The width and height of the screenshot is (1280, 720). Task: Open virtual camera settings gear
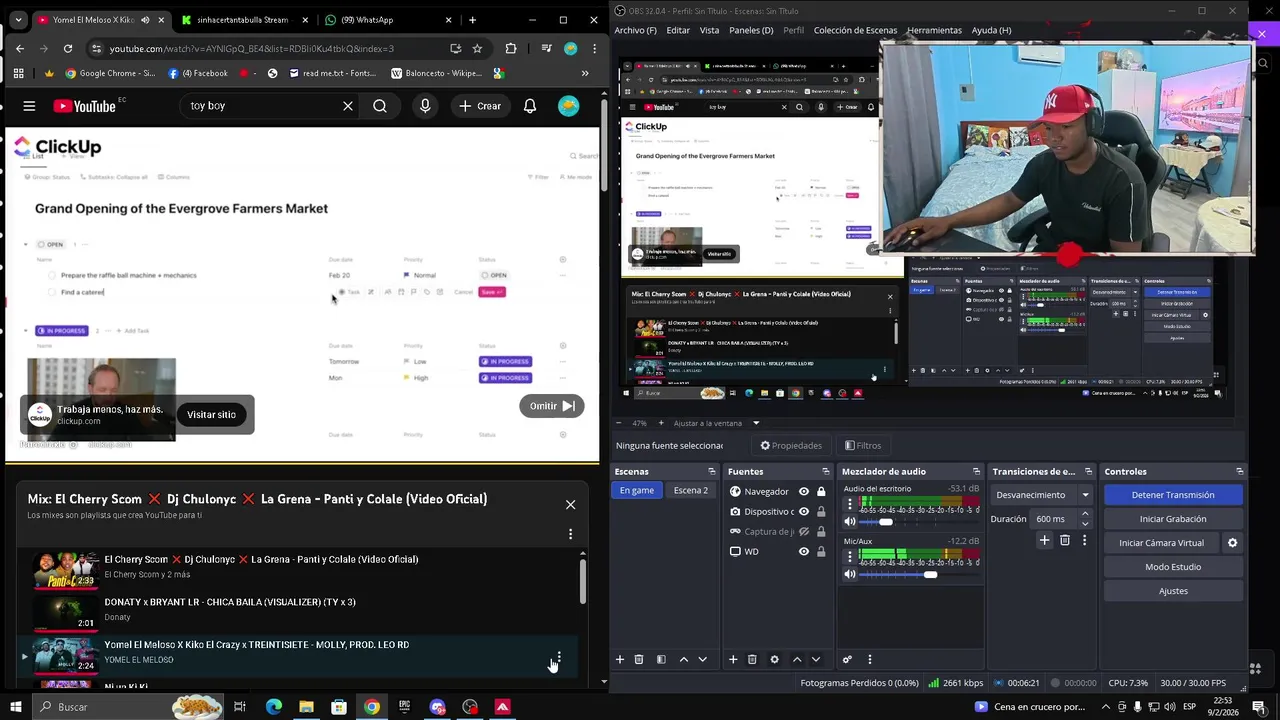click(x=1232, y=543)
